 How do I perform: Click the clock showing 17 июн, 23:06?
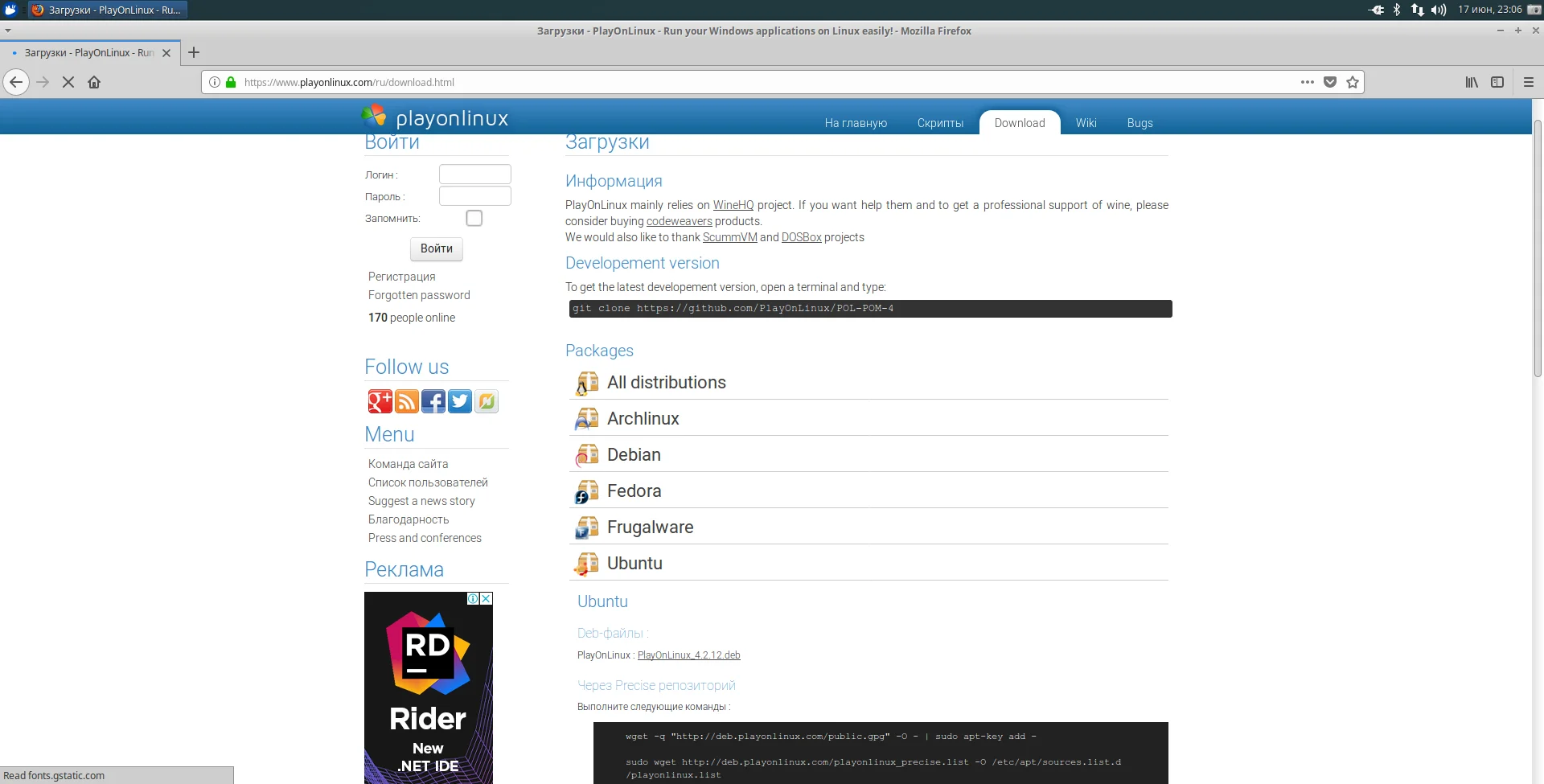(1490, 10)
